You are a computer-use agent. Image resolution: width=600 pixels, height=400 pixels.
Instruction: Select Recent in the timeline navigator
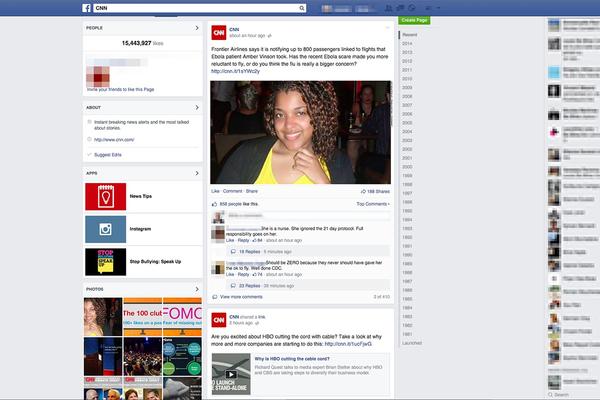[410, 35]
